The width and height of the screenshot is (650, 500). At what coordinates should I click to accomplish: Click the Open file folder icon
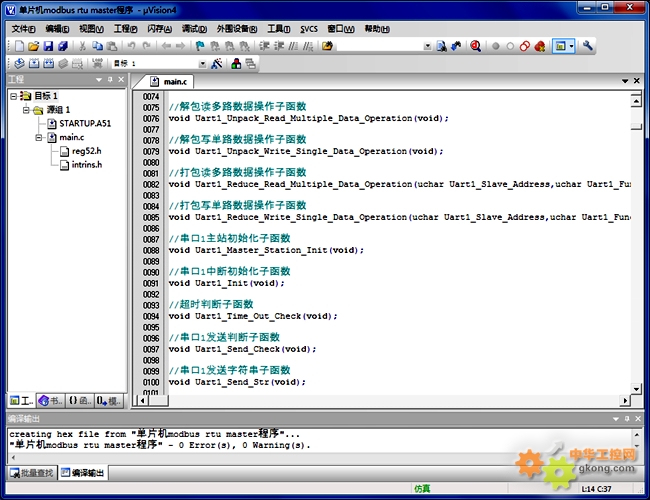tap(34, 46)
